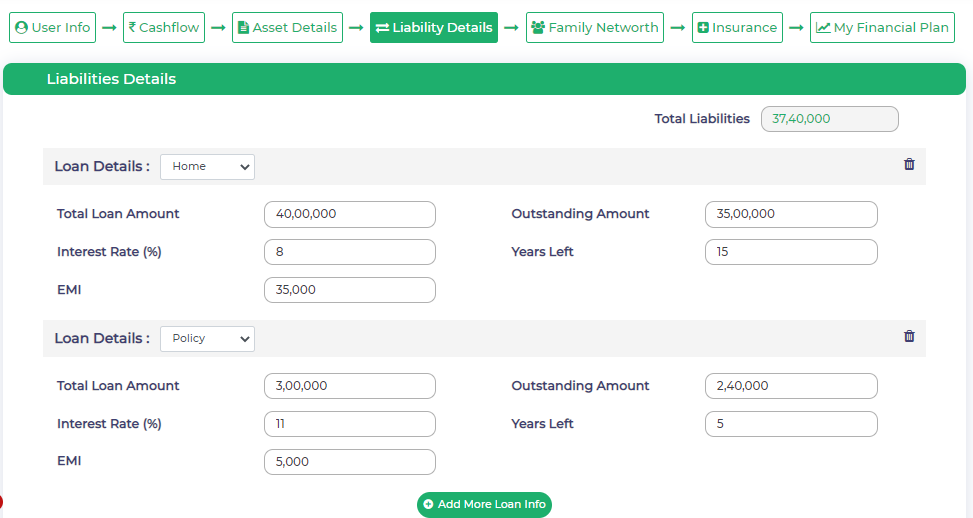Open My Financial Plan step
The height and width of the screenshot is (518, 973).
(882, 28)
